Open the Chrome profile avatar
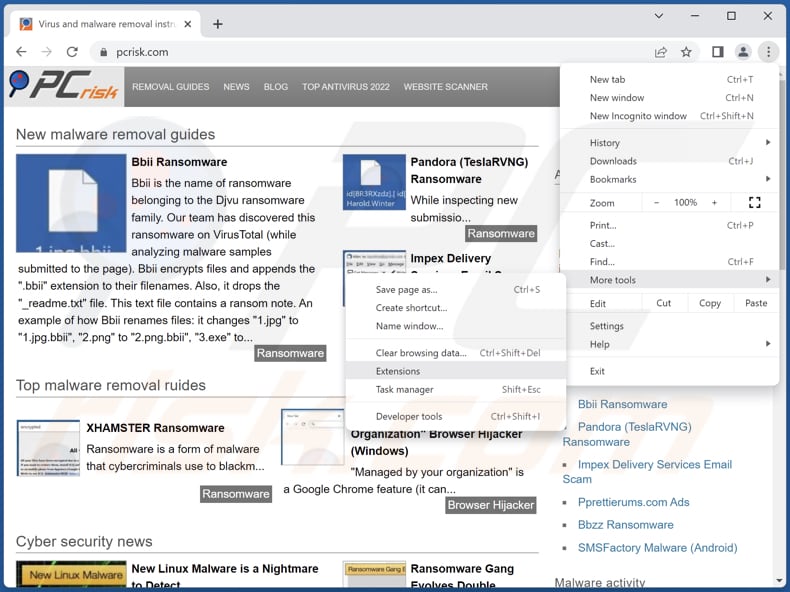 [743, 52]
